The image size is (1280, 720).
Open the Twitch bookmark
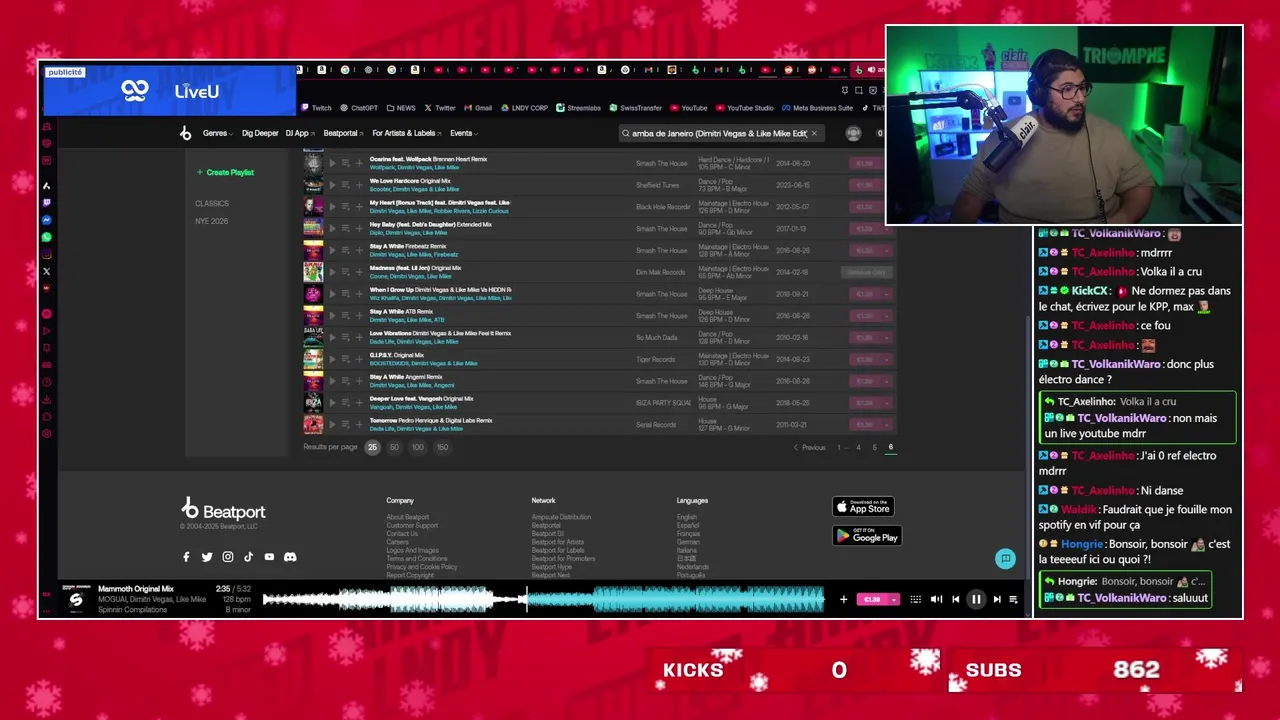pos(317,108)
